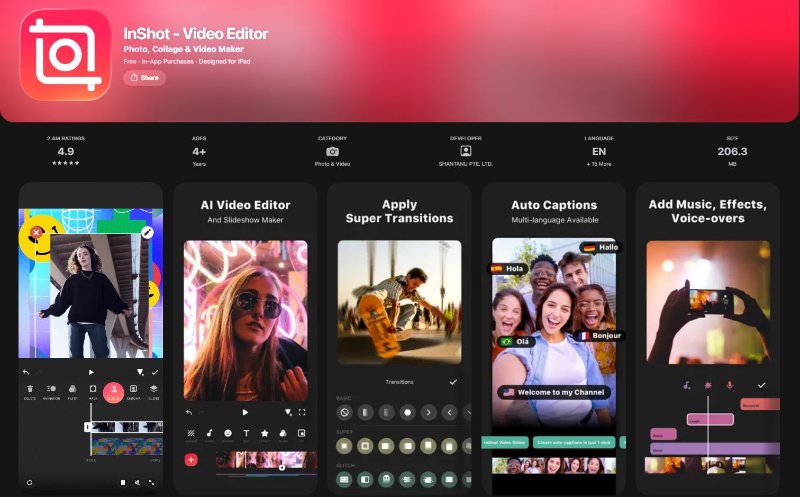Click the star effects tool in AI Video Editor screenshot
The height and width of the screenshot is (497, 800).
[265, 433]
